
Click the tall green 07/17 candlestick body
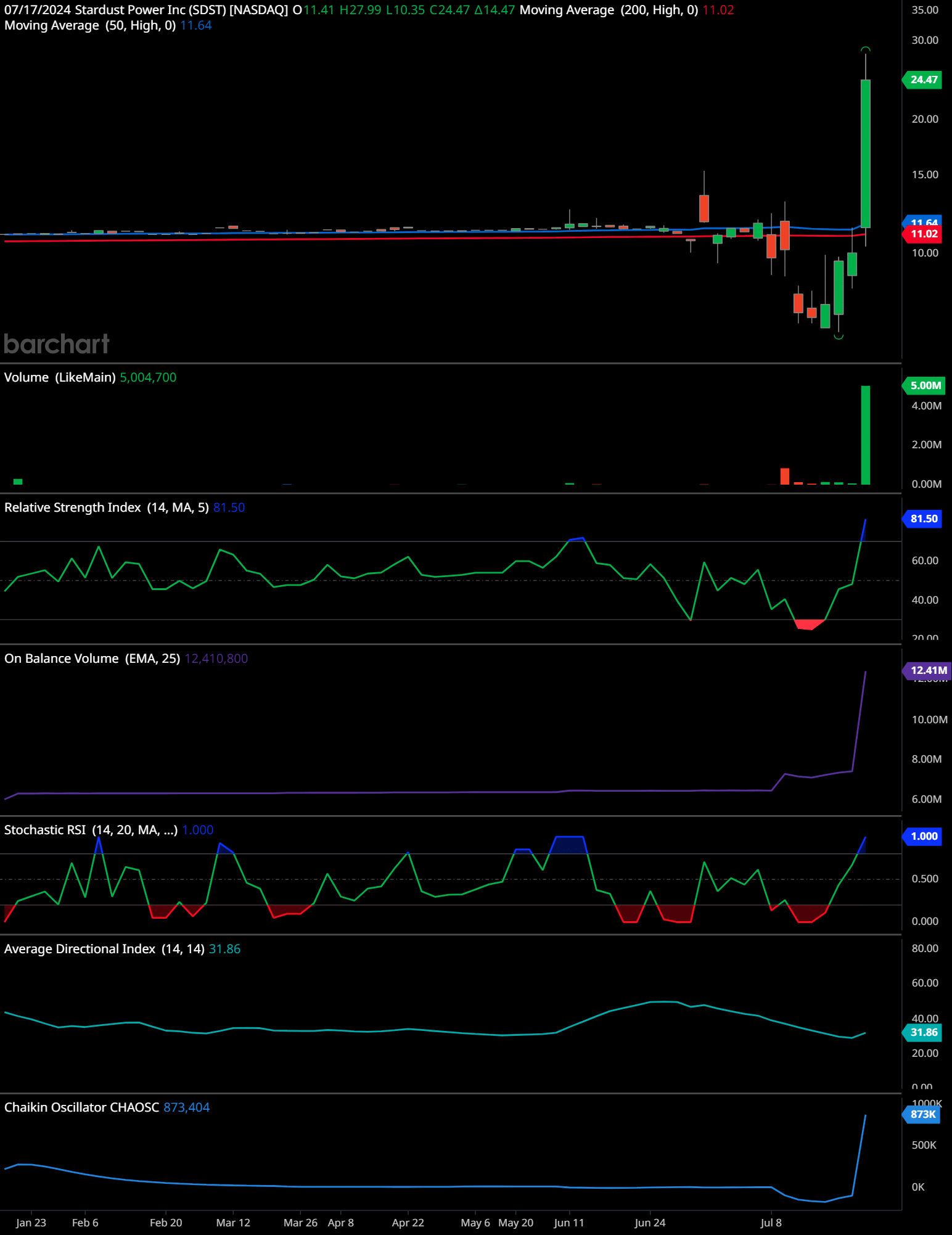(x=866, y=154)
